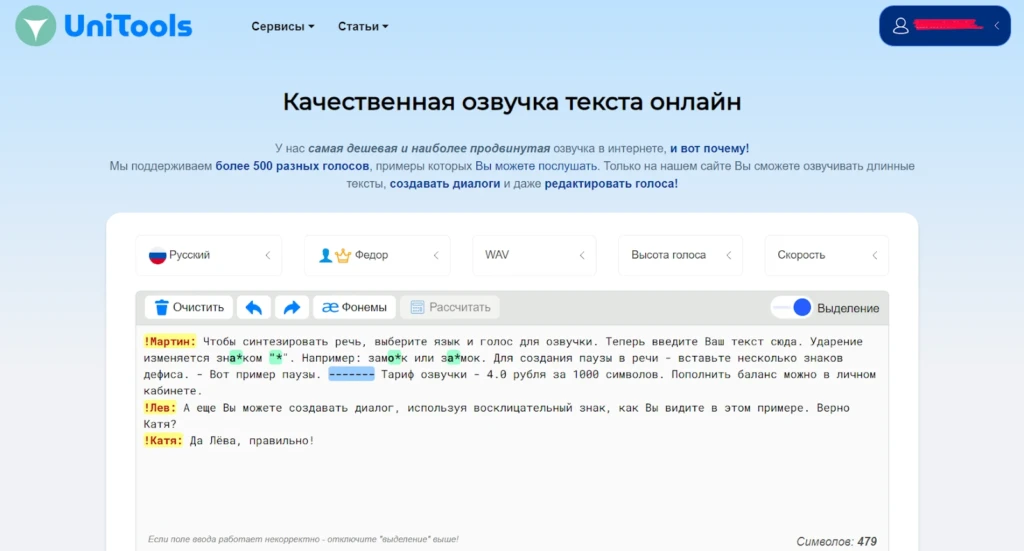Click the chevron of the WAV dropdown
The height and width of the screenshot is (551, 1024).
(582, 255)
